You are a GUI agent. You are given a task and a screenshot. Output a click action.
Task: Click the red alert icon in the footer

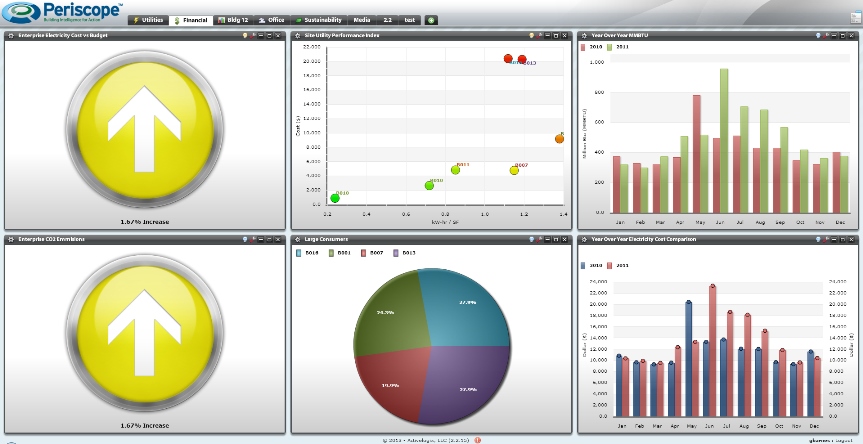477,440
